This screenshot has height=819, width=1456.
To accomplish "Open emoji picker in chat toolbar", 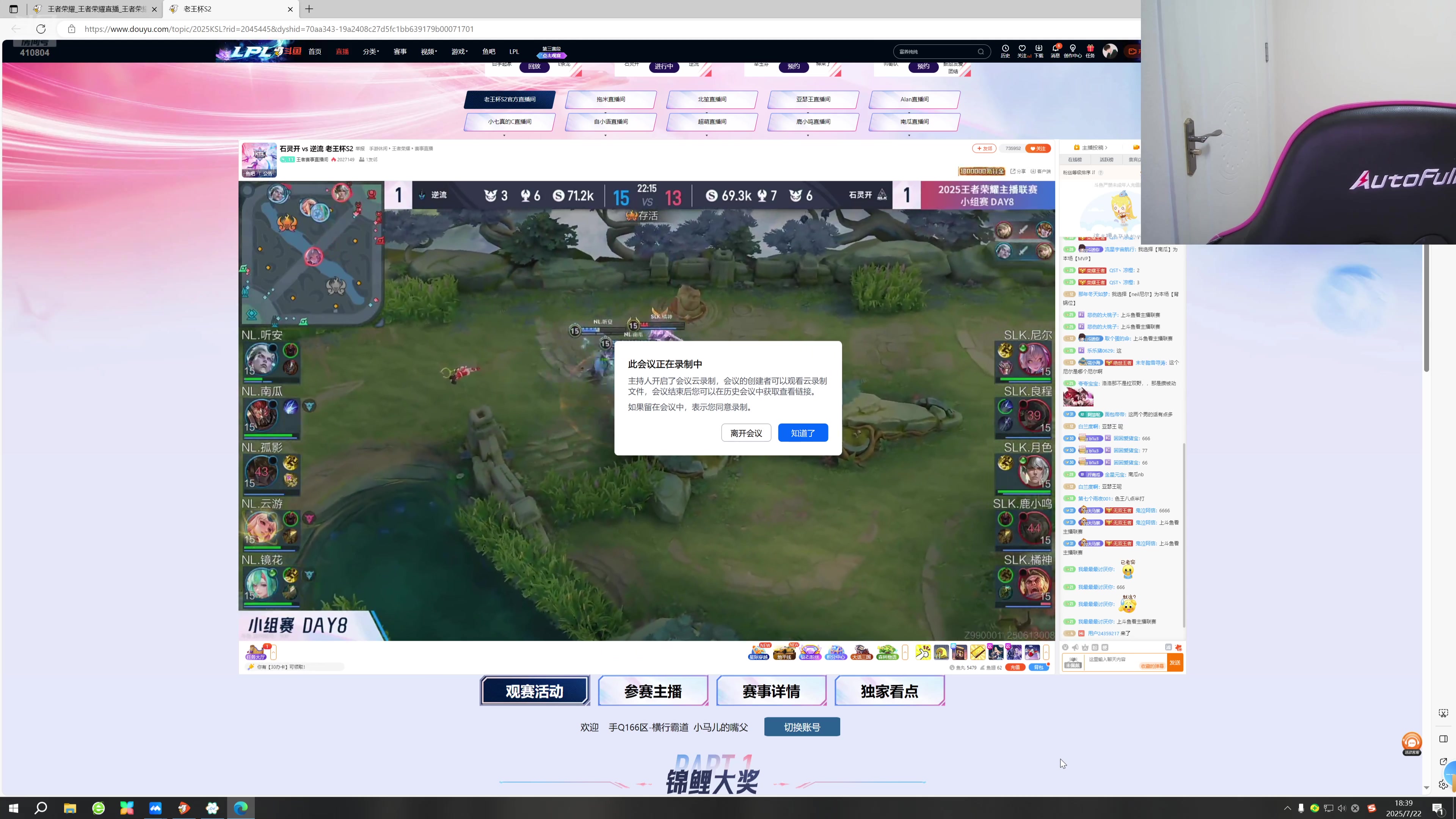I will 1065,648.
